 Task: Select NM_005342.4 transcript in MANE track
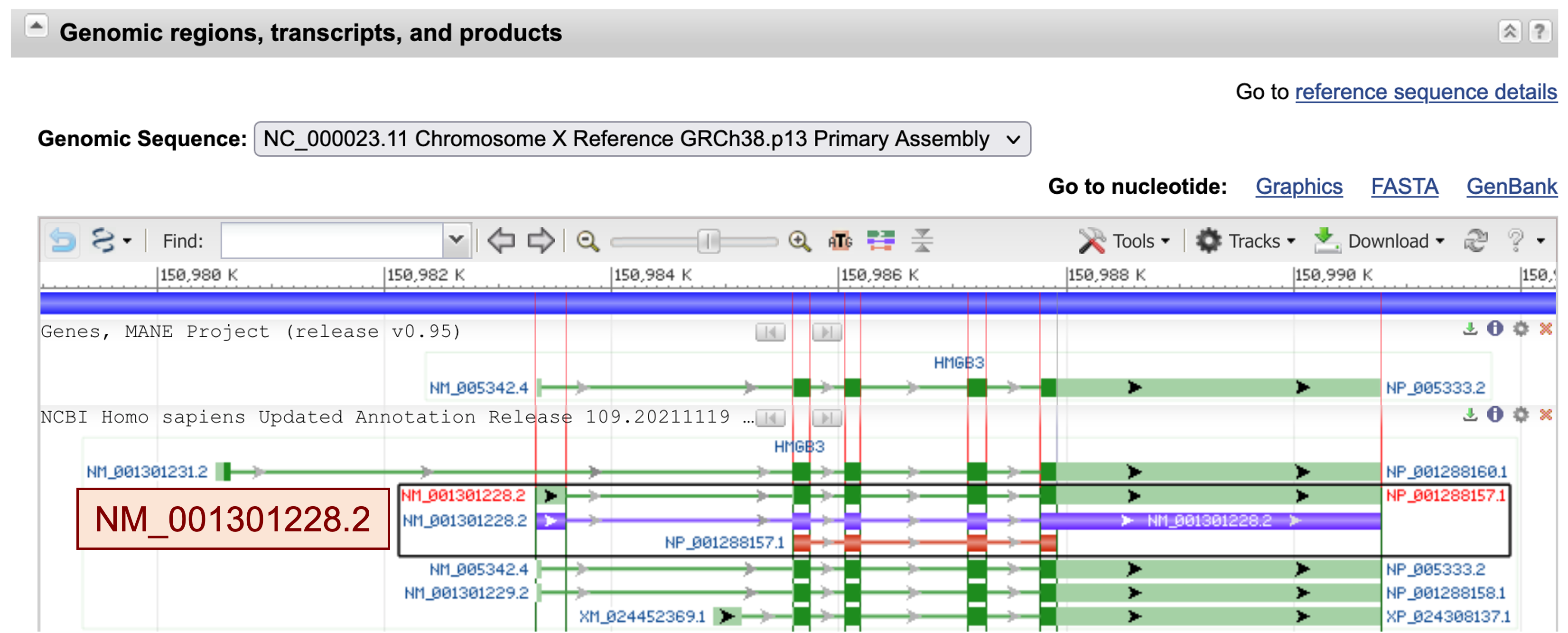coord(478,388)
